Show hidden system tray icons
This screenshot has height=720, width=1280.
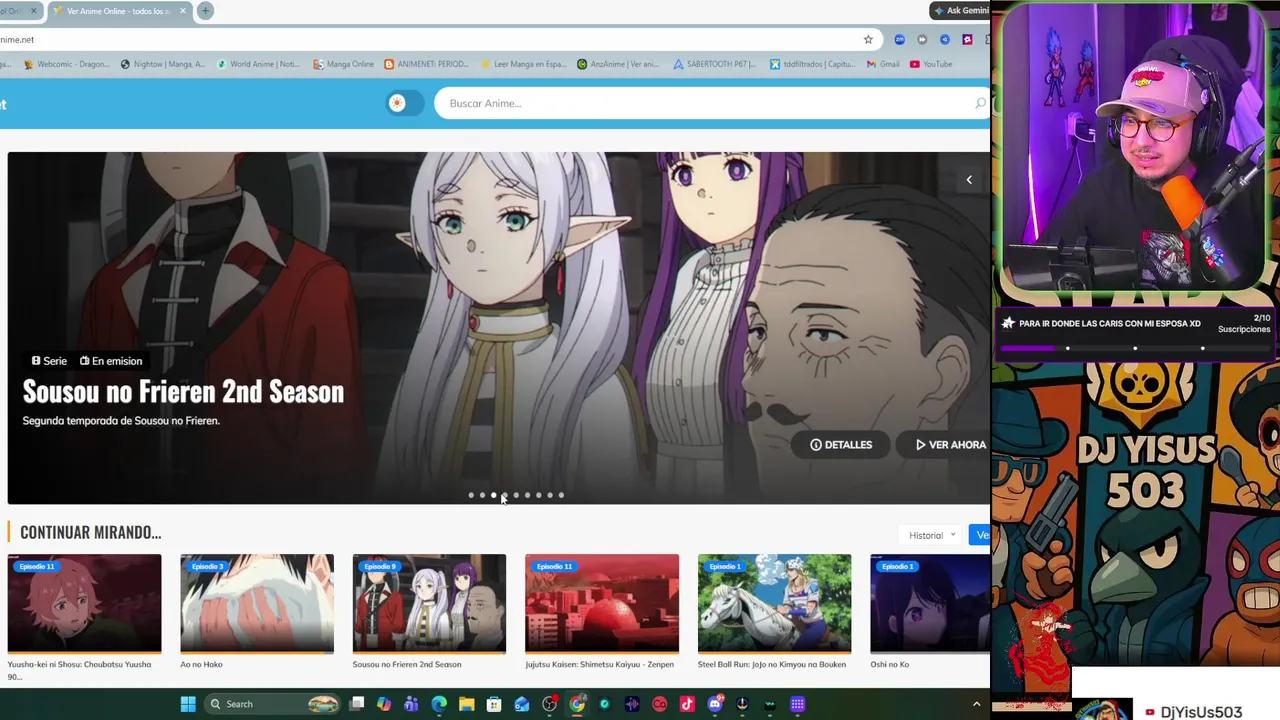(x=977, y=704)
